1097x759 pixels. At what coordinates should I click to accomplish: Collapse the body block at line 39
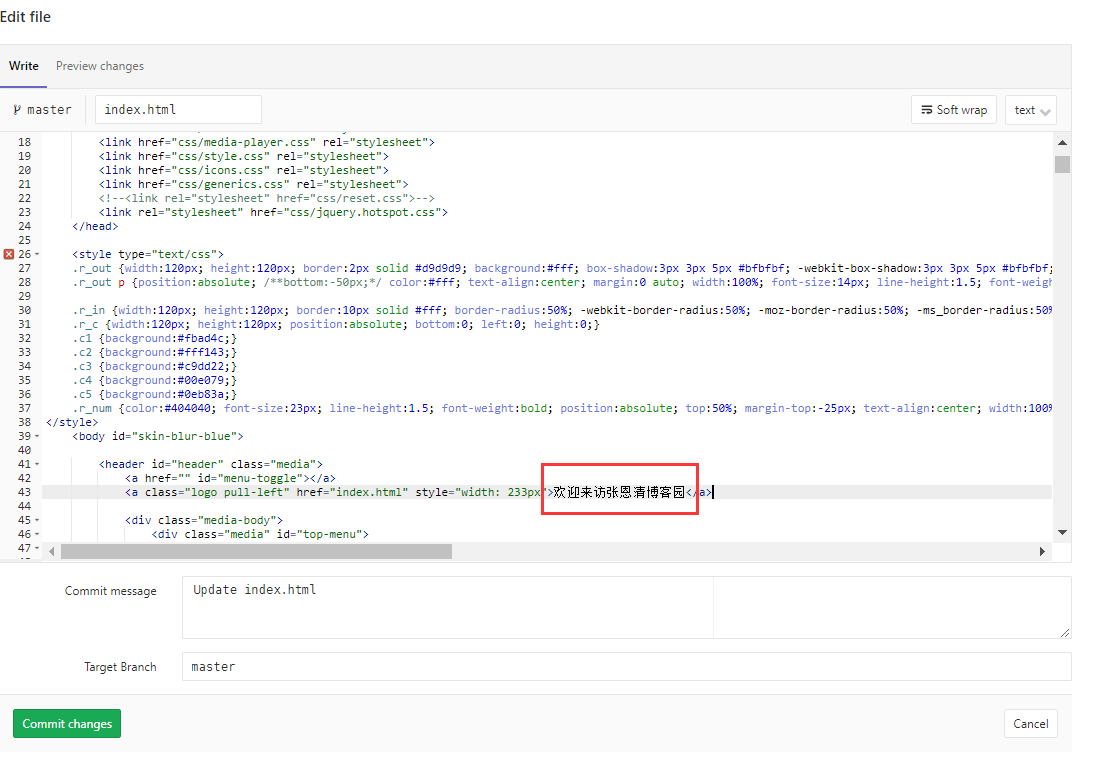pyautogui.click(x=35, y=435)
